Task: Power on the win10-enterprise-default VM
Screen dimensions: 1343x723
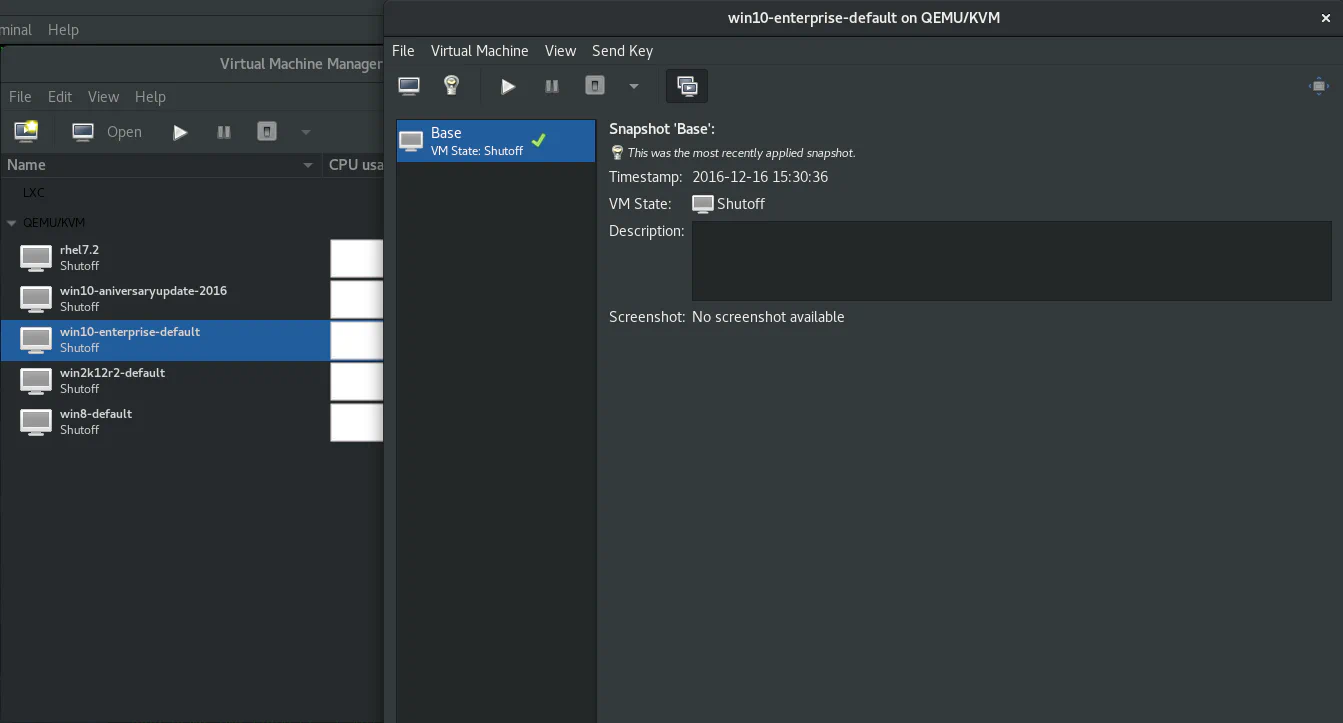Action: click(x=508, y=86)
